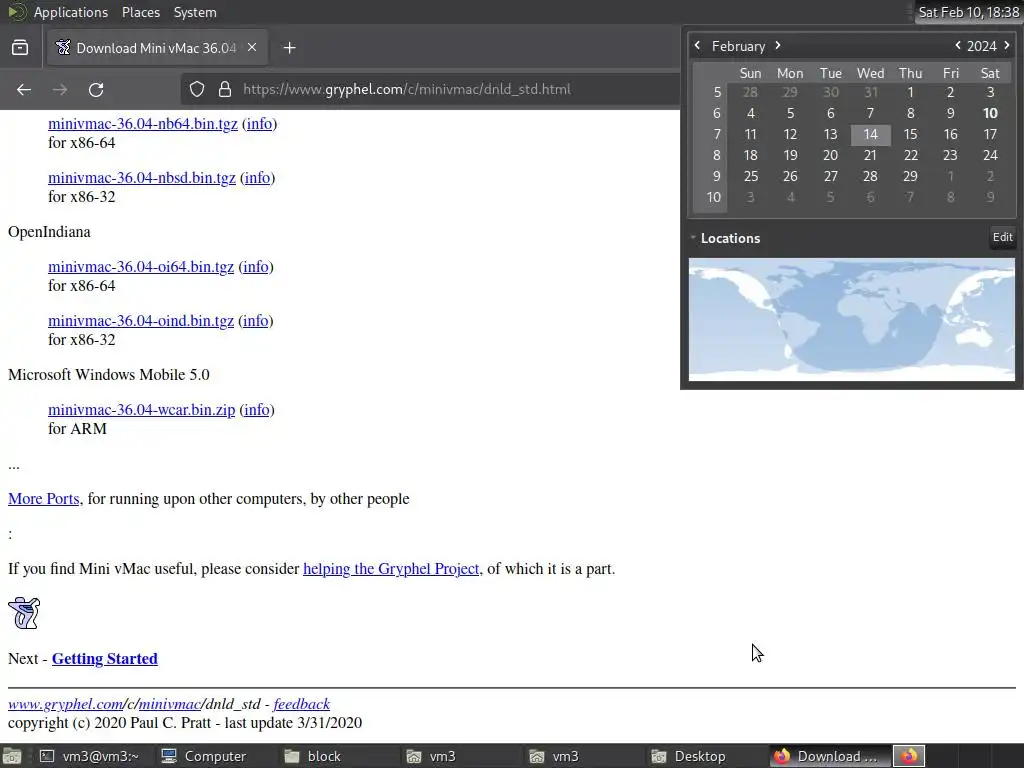
Task: Switch to vm3@vm3:~ terminal in taskbar
Action: tap(90, 756)
